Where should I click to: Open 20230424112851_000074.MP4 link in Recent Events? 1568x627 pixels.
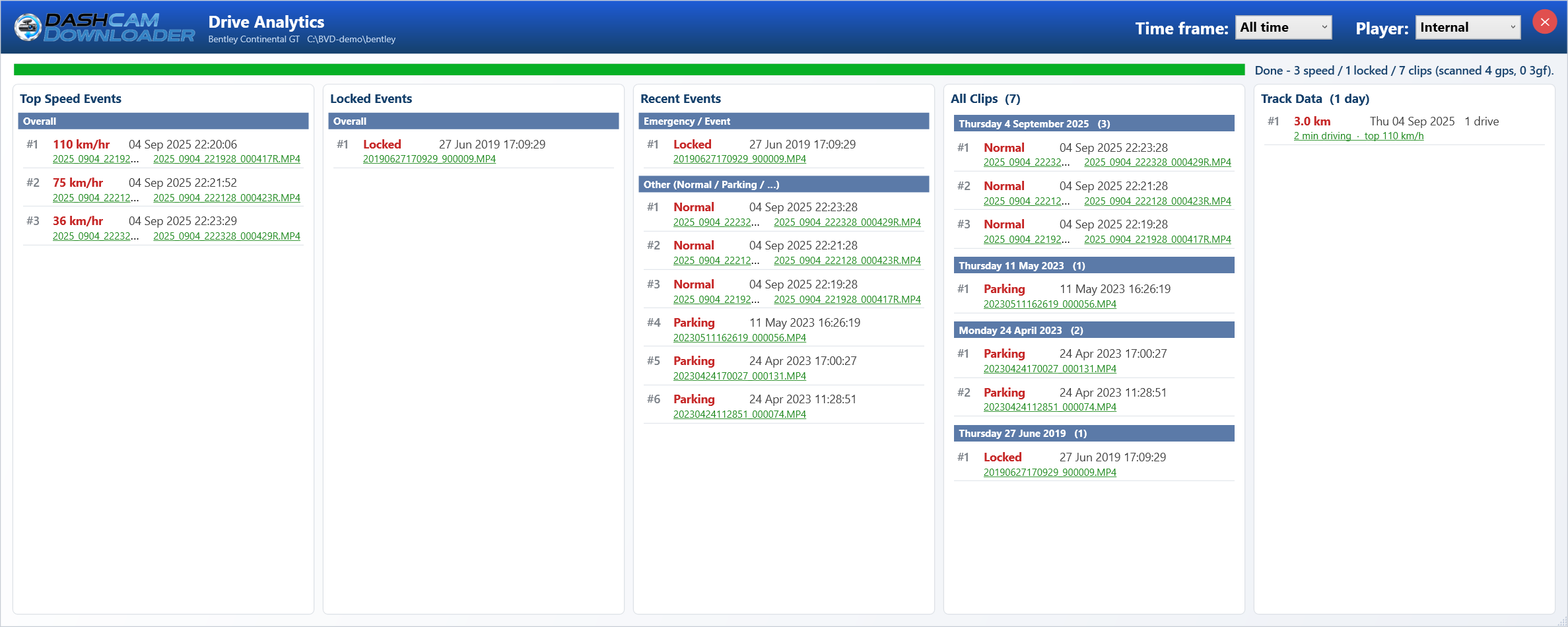click(x=739, y=414)
